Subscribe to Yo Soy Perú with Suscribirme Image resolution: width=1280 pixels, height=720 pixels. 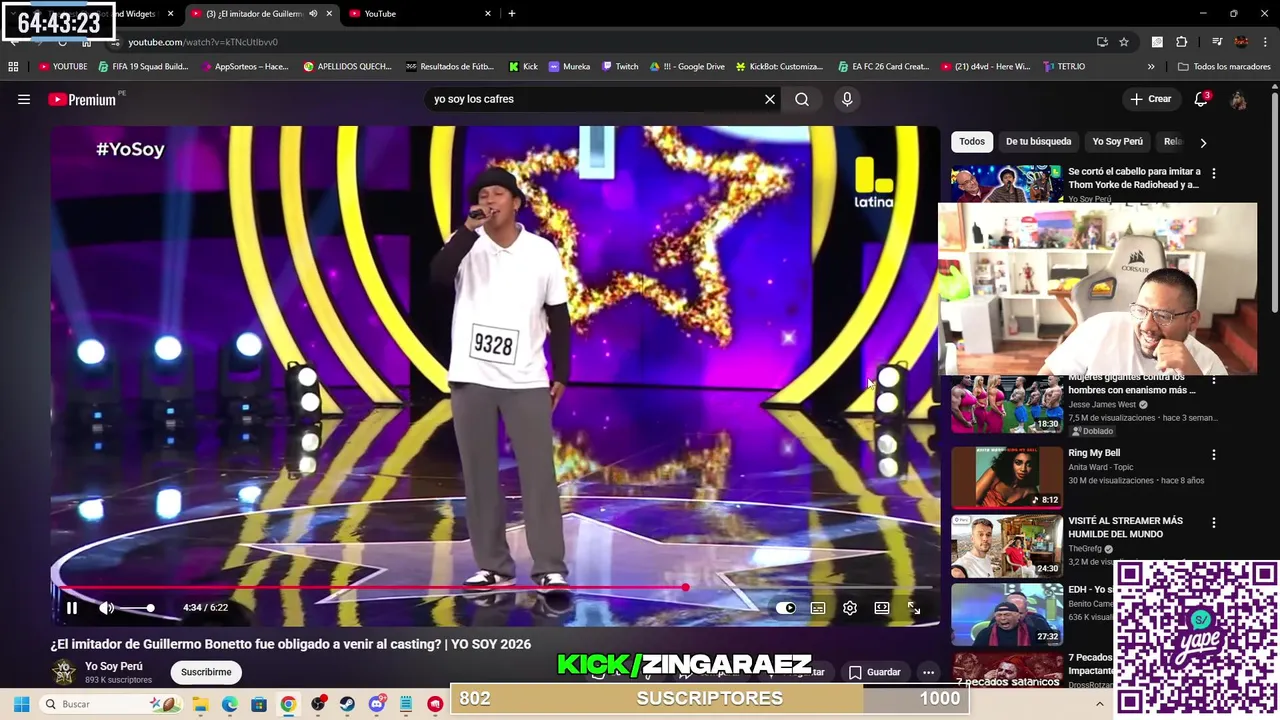(206, 672)
